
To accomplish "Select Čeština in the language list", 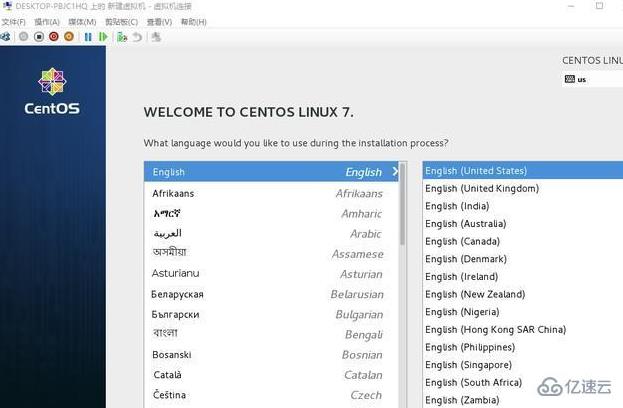I will click(271, 395).
